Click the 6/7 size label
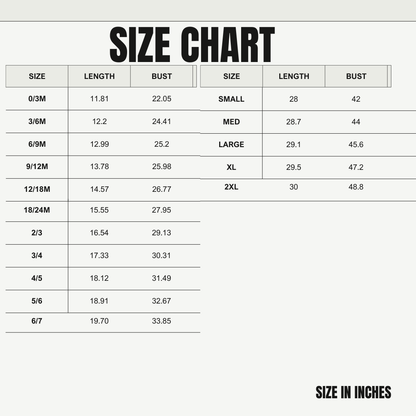The width and height of the screenshot is (416, 416). tap(37, 321)
